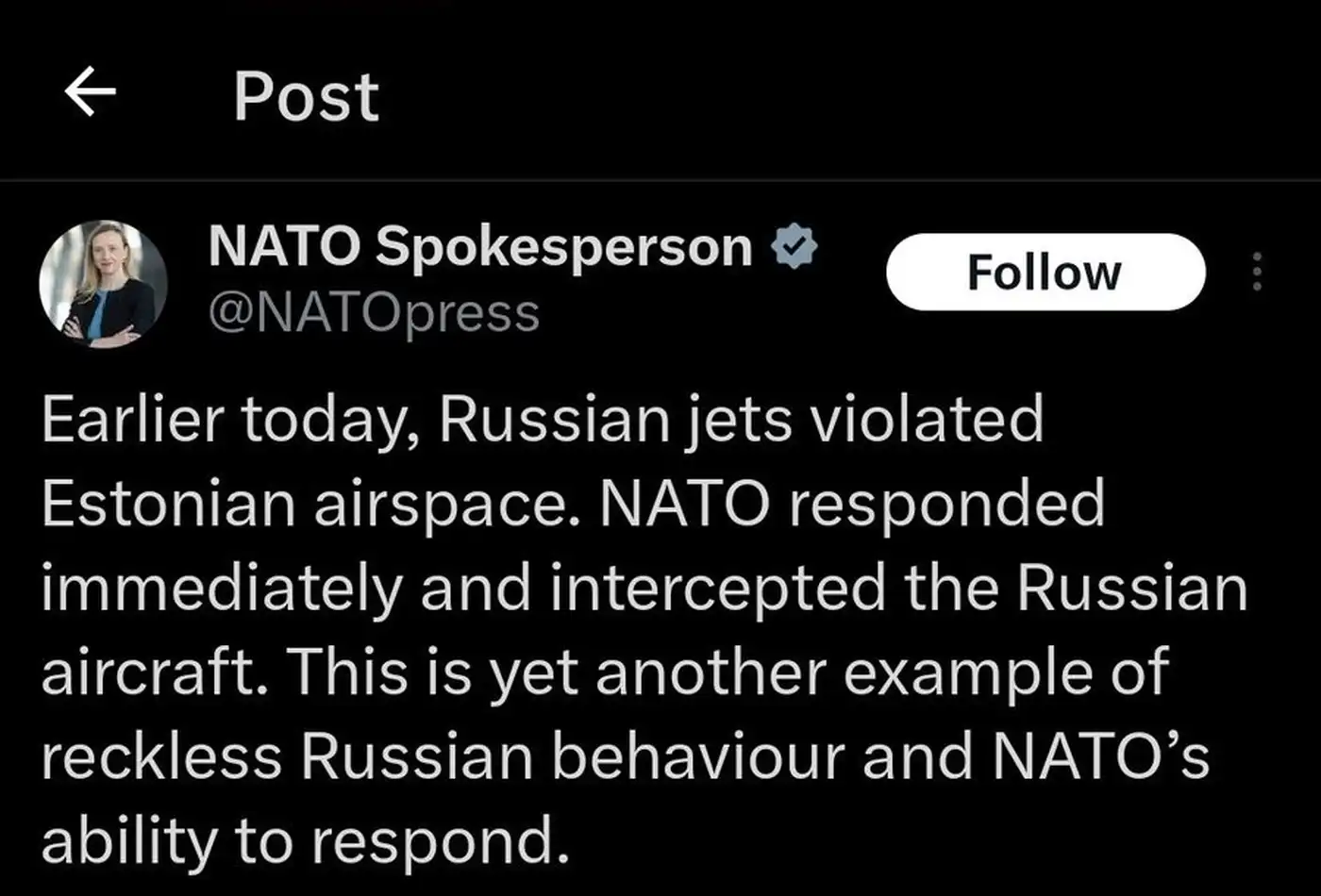1321x896 pixels.
Task: Click 'aircraft.' at start of fourth line
Action: click(x=154, y=672)
